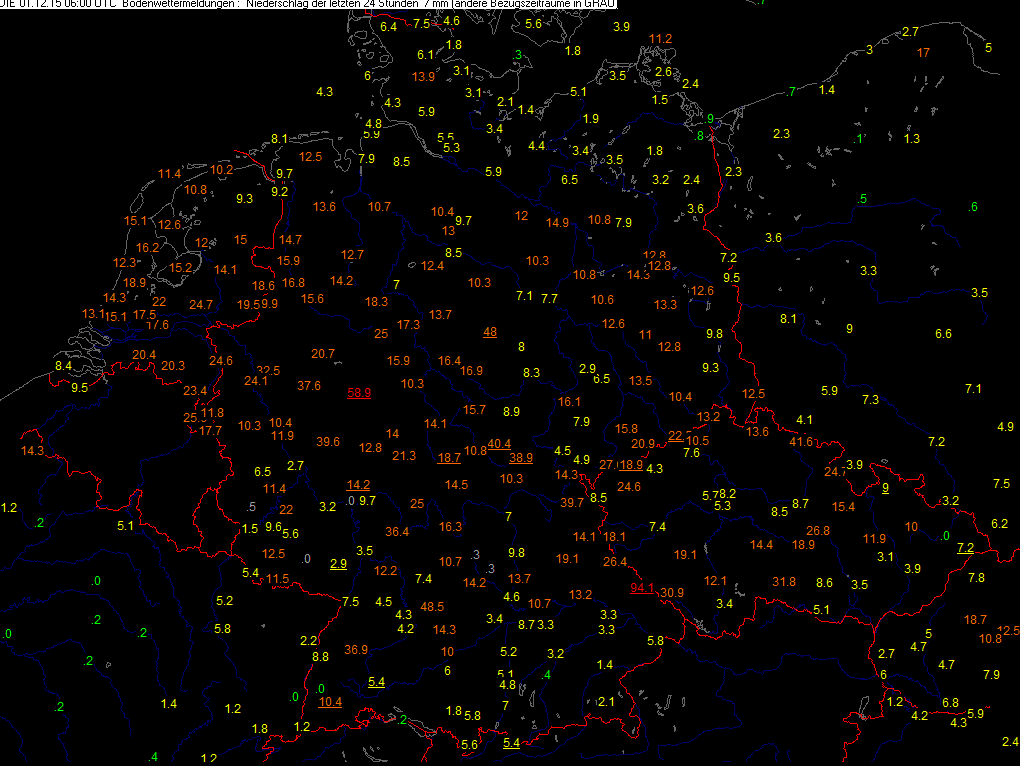This screenshot has width=1020, height=766.
Task: Click the underlined 38.9 station value
Action: coord(521,458)
